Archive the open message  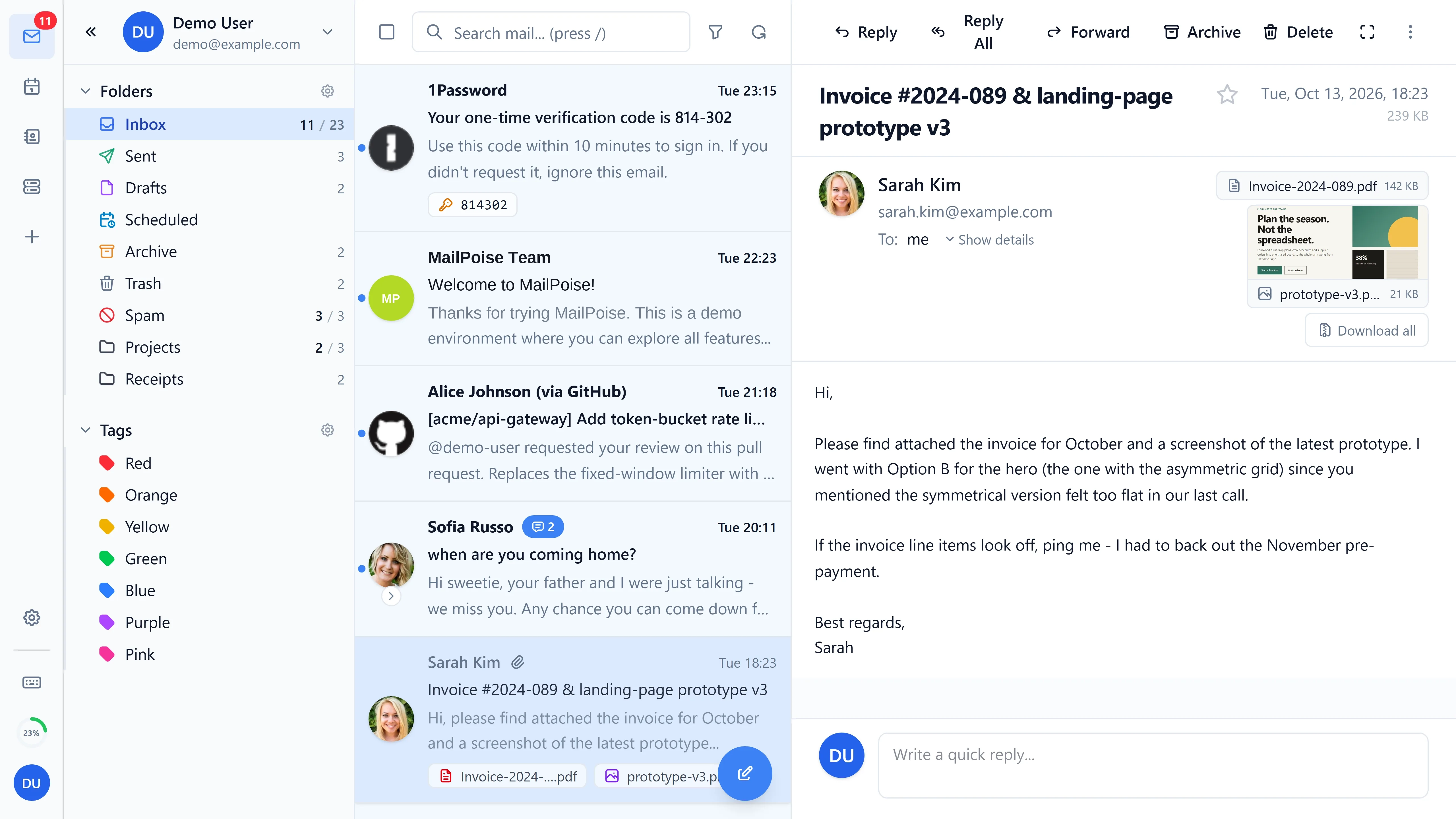pos(1202,32)
